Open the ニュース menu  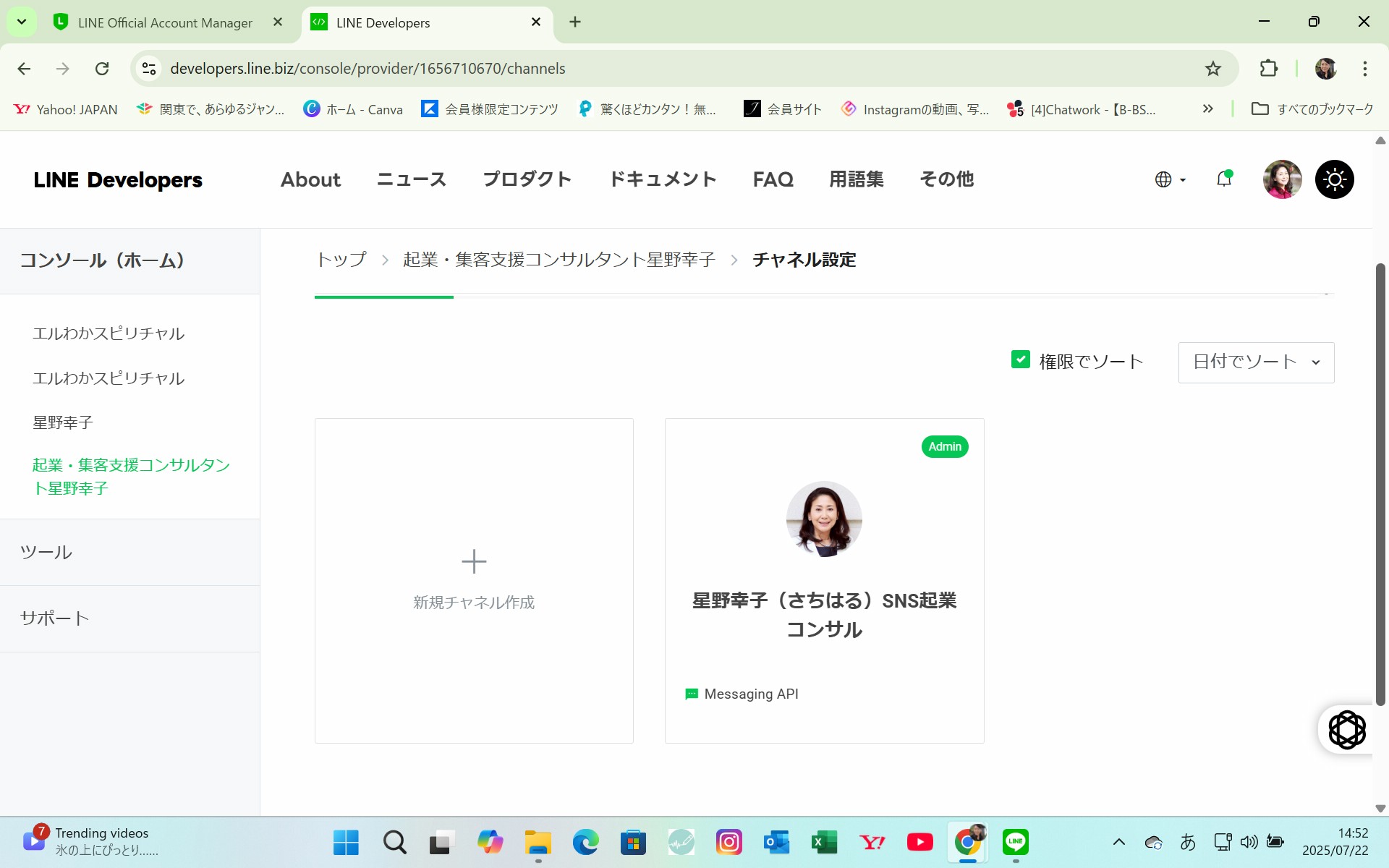412,179
